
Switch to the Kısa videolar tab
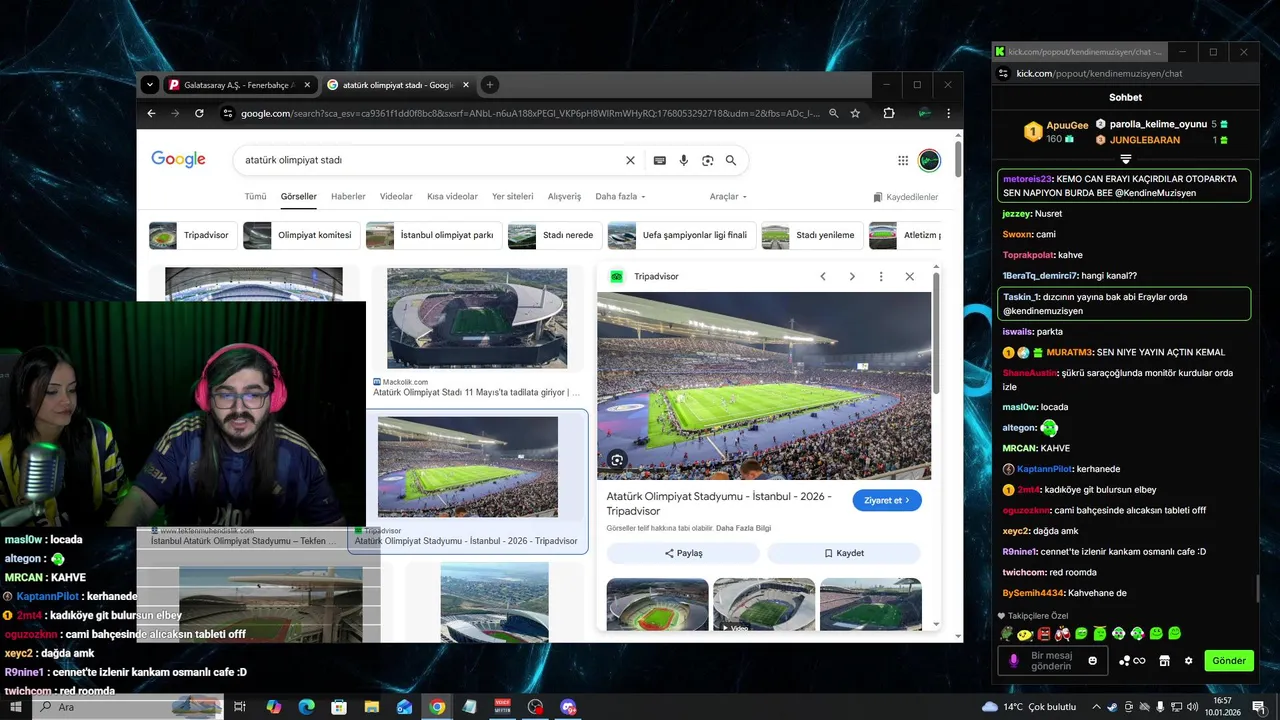point(452,197)
